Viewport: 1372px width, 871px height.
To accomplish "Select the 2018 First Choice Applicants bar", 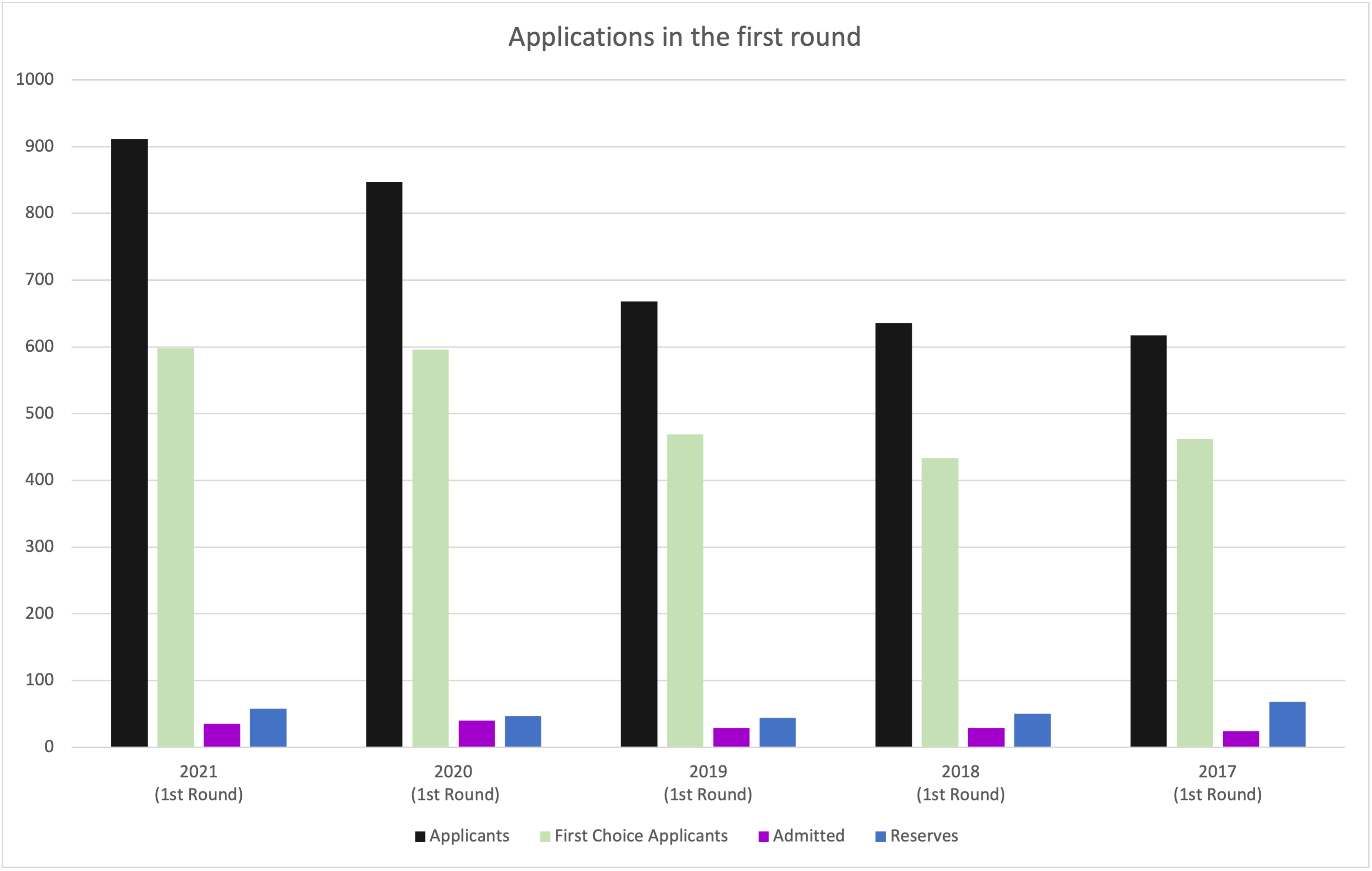I will (939, 603).
